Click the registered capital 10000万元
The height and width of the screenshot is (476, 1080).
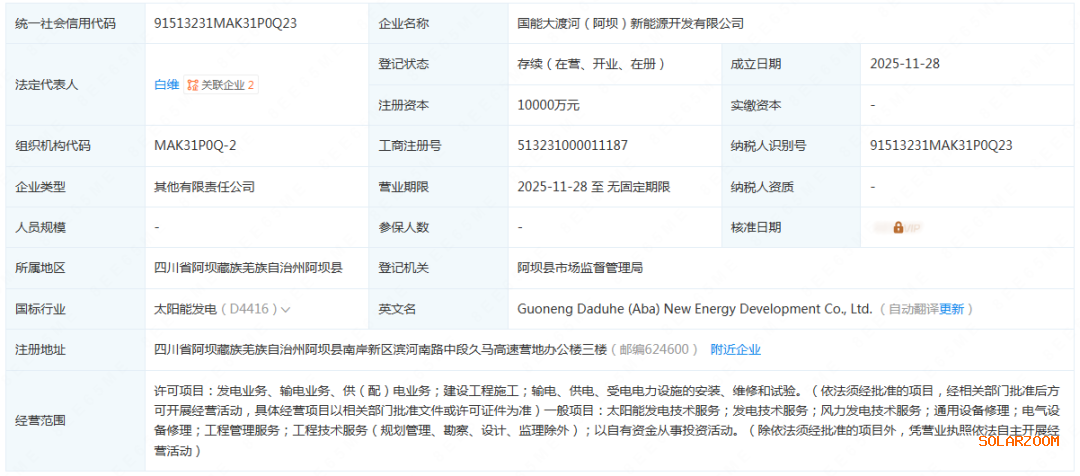[x=548, y=105]
